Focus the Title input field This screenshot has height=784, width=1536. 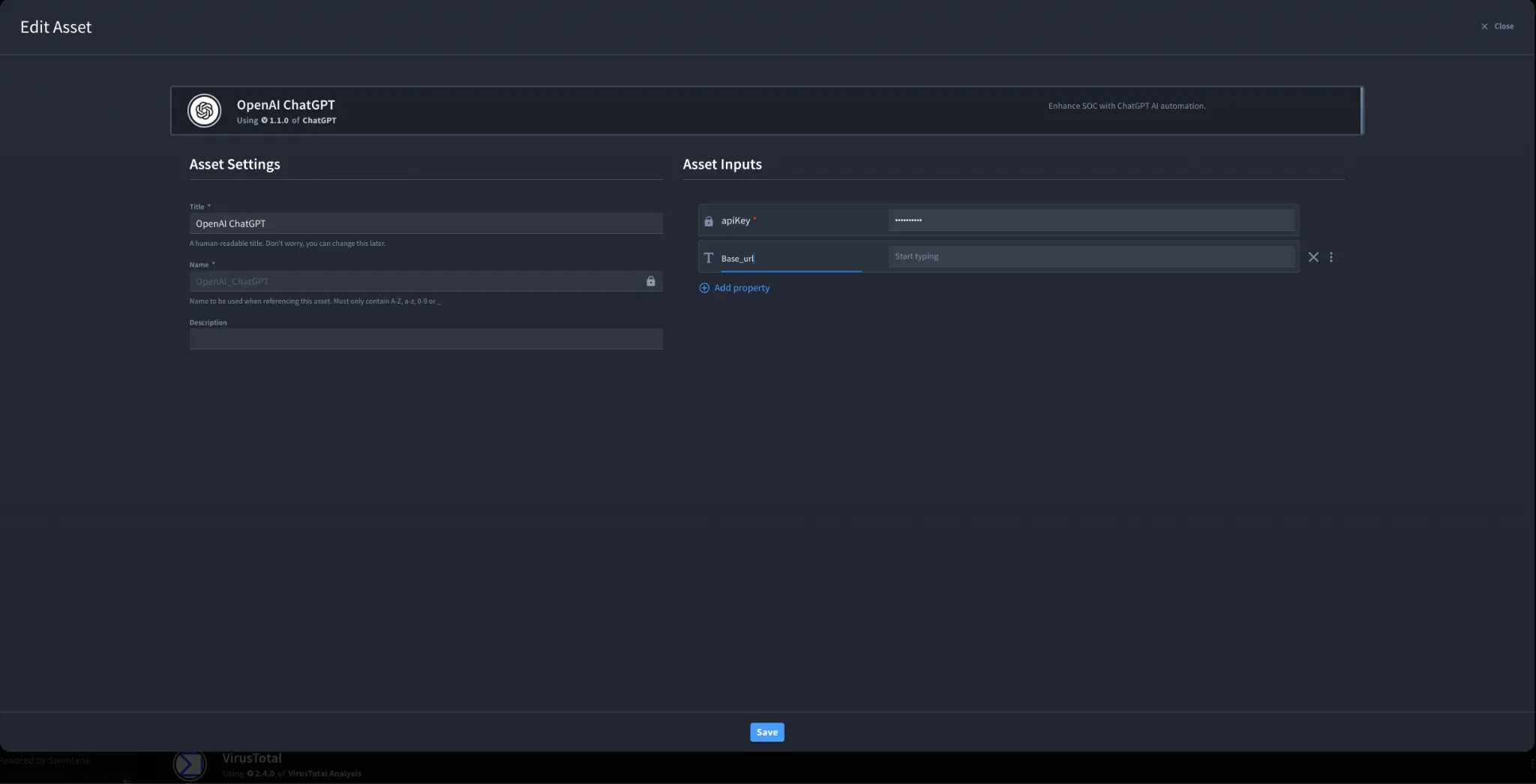tap(426, 223)
